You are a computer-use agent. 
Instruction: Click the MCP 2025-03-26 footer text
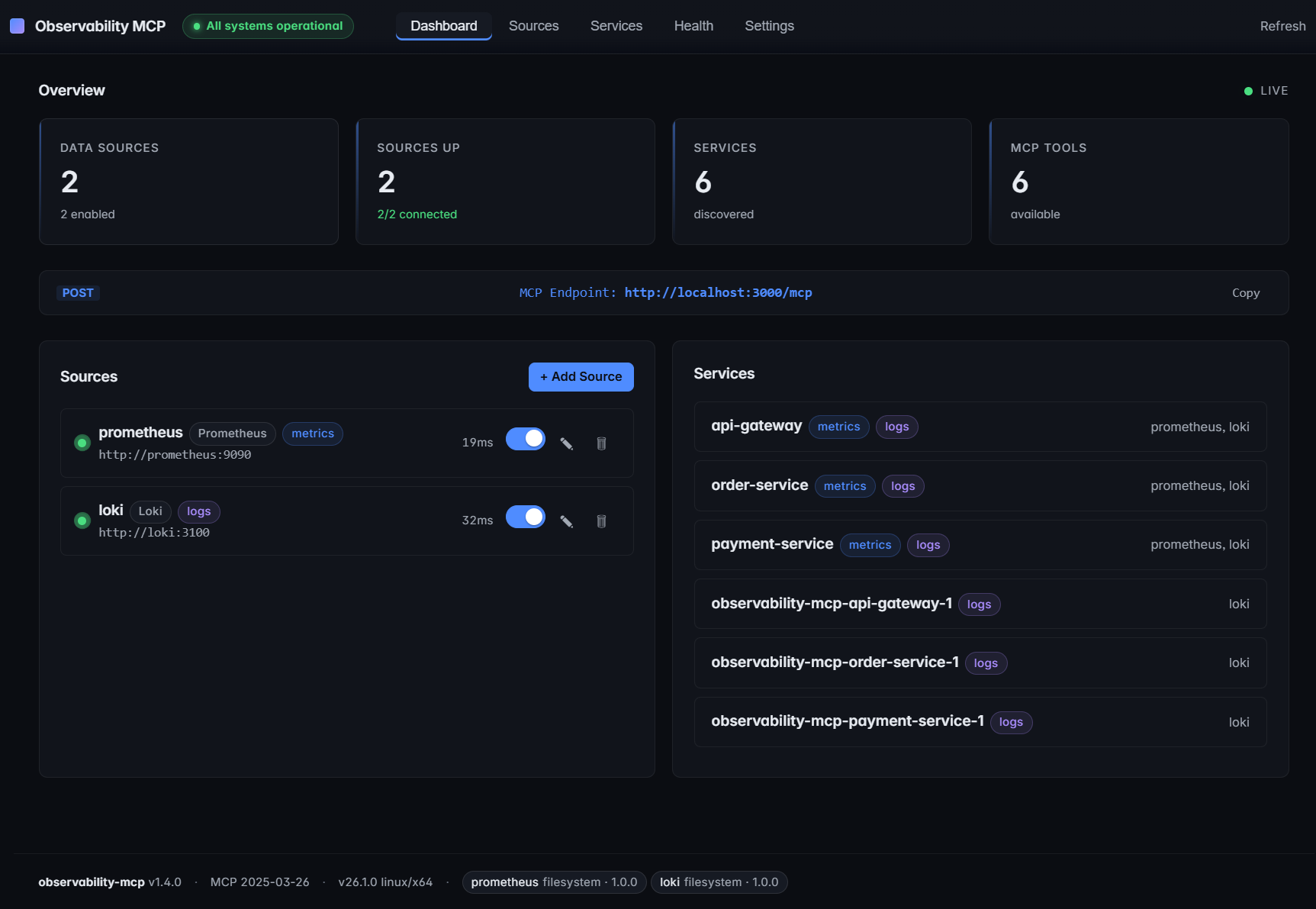click(260, 882)
